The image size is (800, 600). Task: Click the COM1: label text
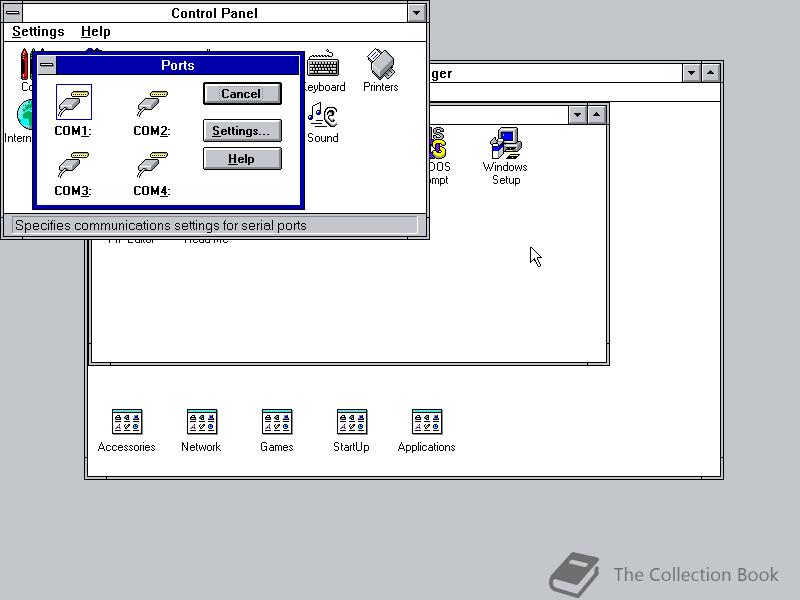(x=72, y=131)
